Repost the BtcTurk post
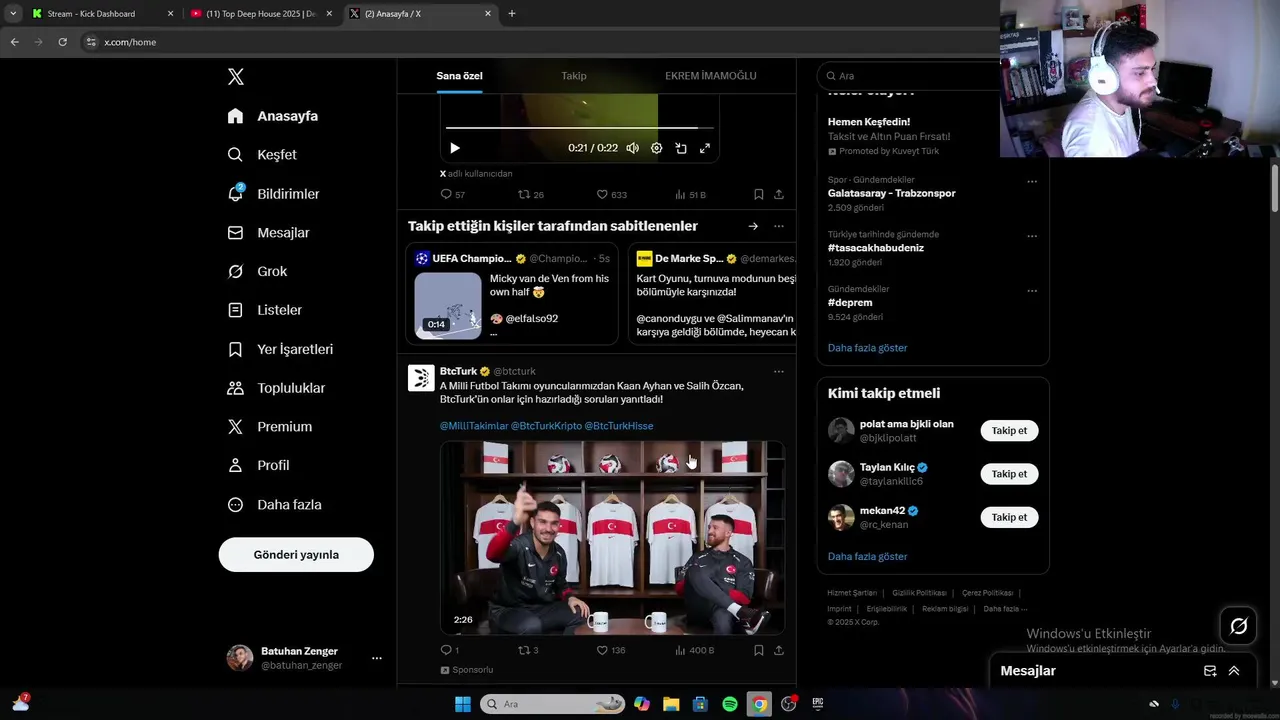 pyautogui.click(x=528, y=650)
